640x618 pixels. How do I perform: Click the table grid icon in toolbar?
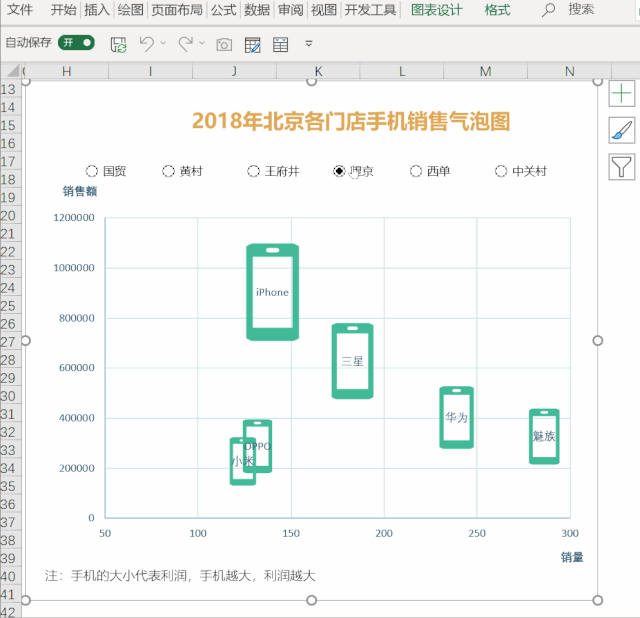point(280,45)
